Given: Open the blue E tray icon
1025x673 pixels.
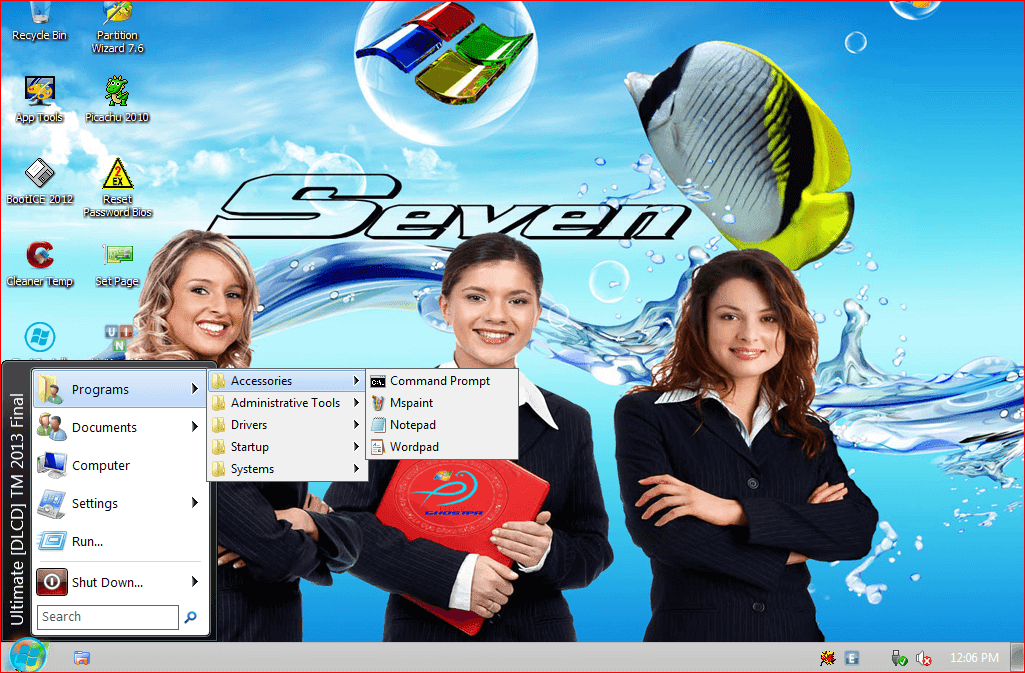Looking at the screenshot, I should [852, 658].
